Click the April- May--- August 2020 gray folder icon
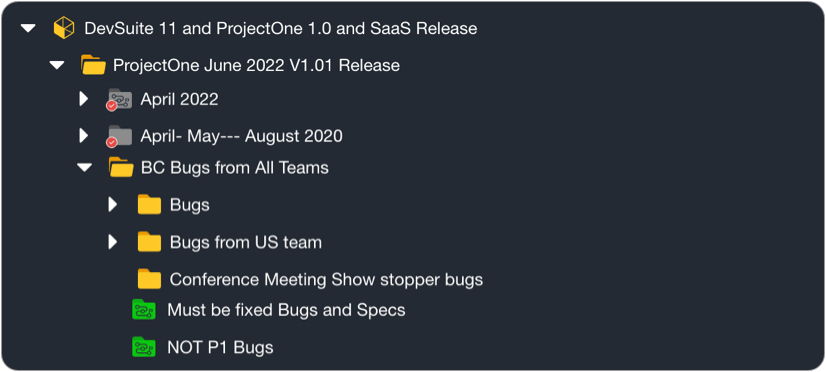This screenshot has height=372, width=826. pos(120,136)
